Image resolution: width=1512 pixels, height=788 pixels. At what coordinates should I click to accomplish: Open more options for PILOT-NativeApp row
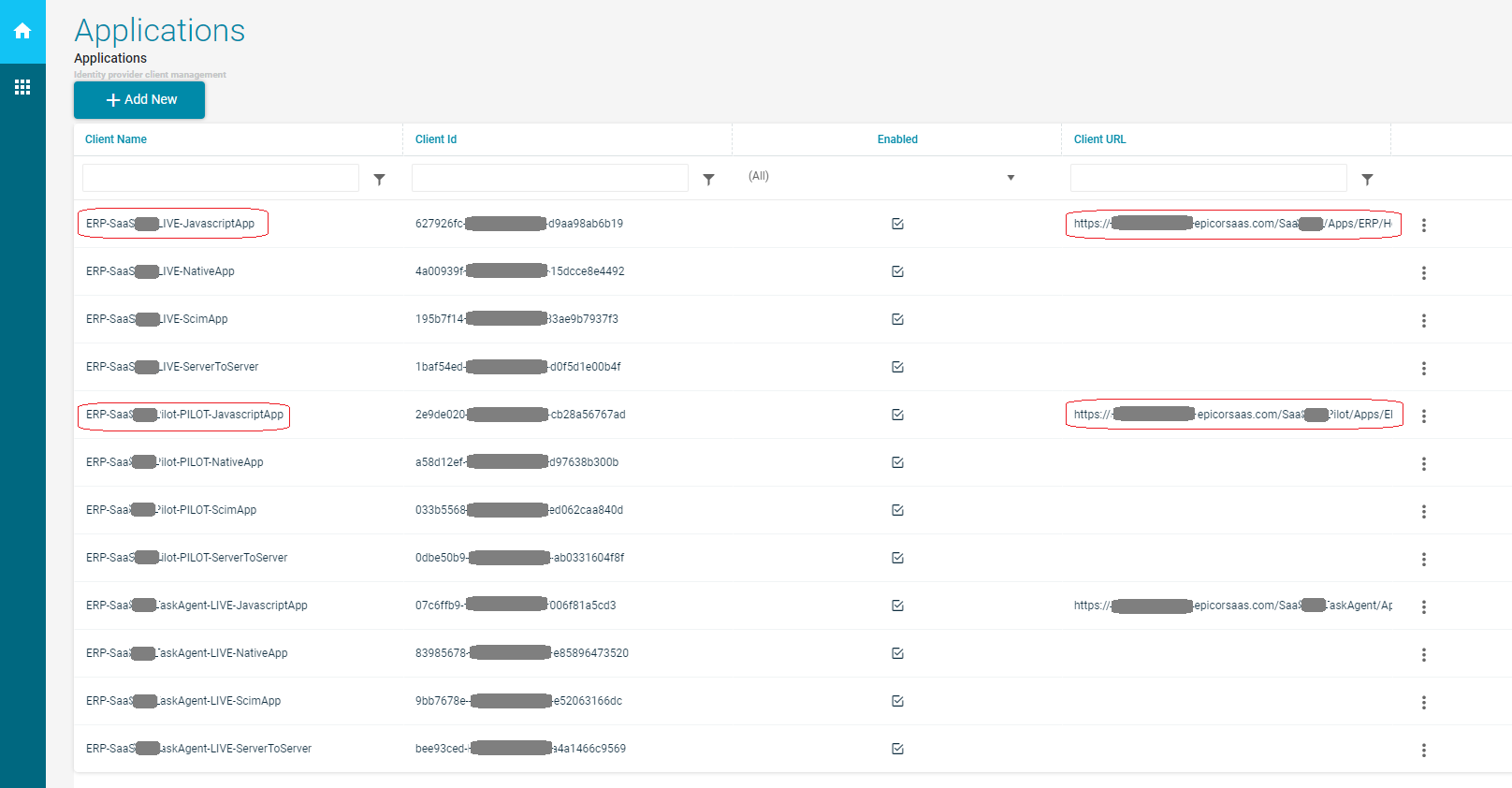tap(1423, 463)
